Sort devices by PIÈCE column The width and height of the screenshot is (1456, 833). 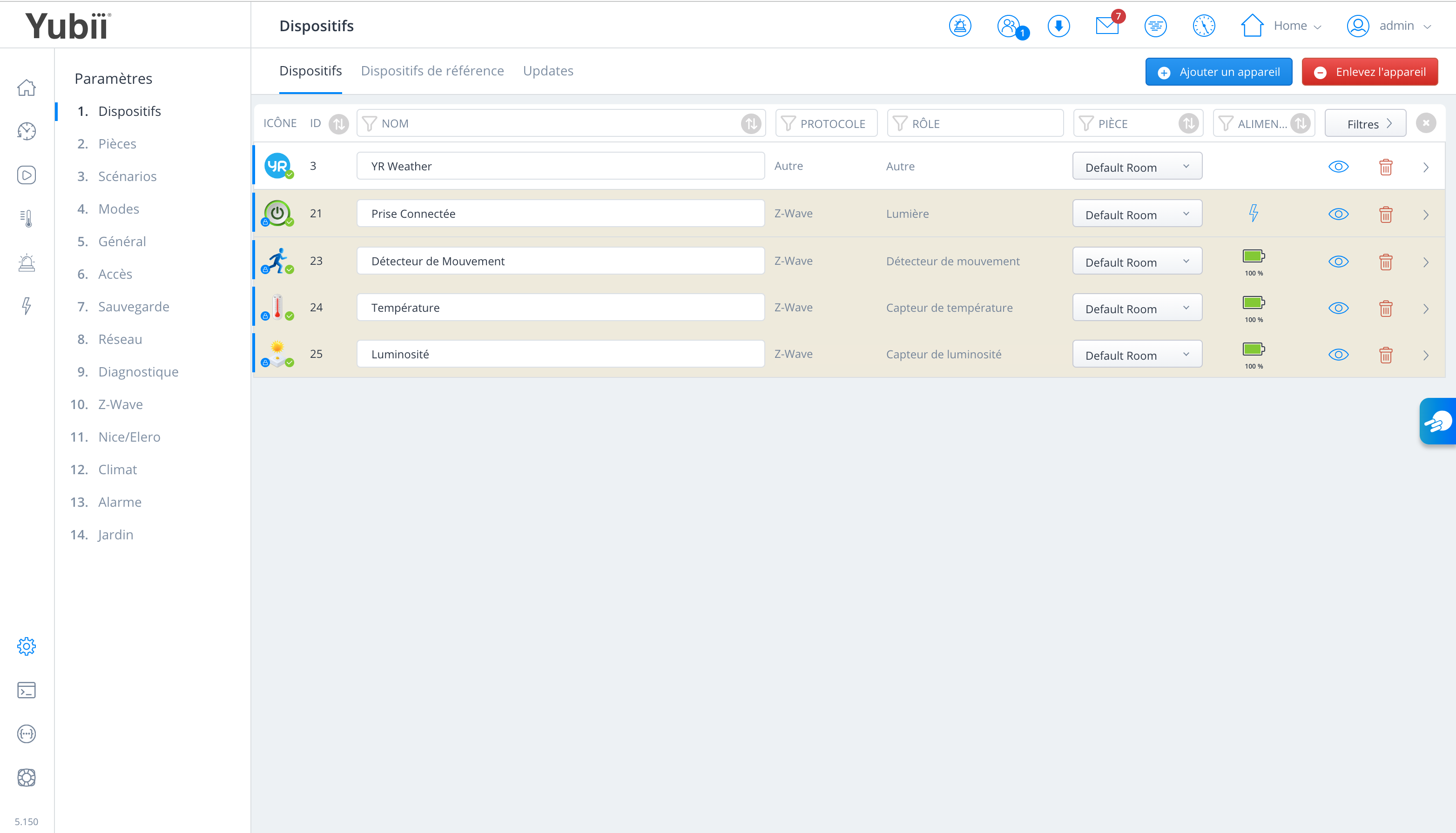pyautogui.click(x=1188, y=123)
